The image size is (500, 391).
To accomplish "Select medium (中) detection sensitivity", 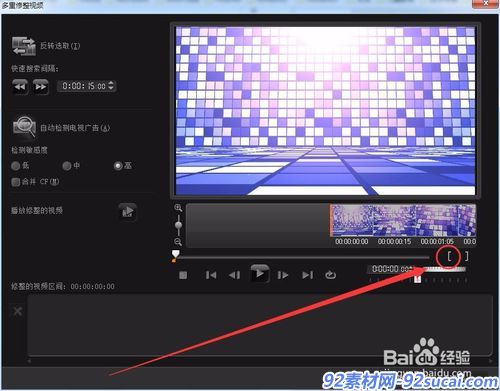I will click(x=67, y=166).
